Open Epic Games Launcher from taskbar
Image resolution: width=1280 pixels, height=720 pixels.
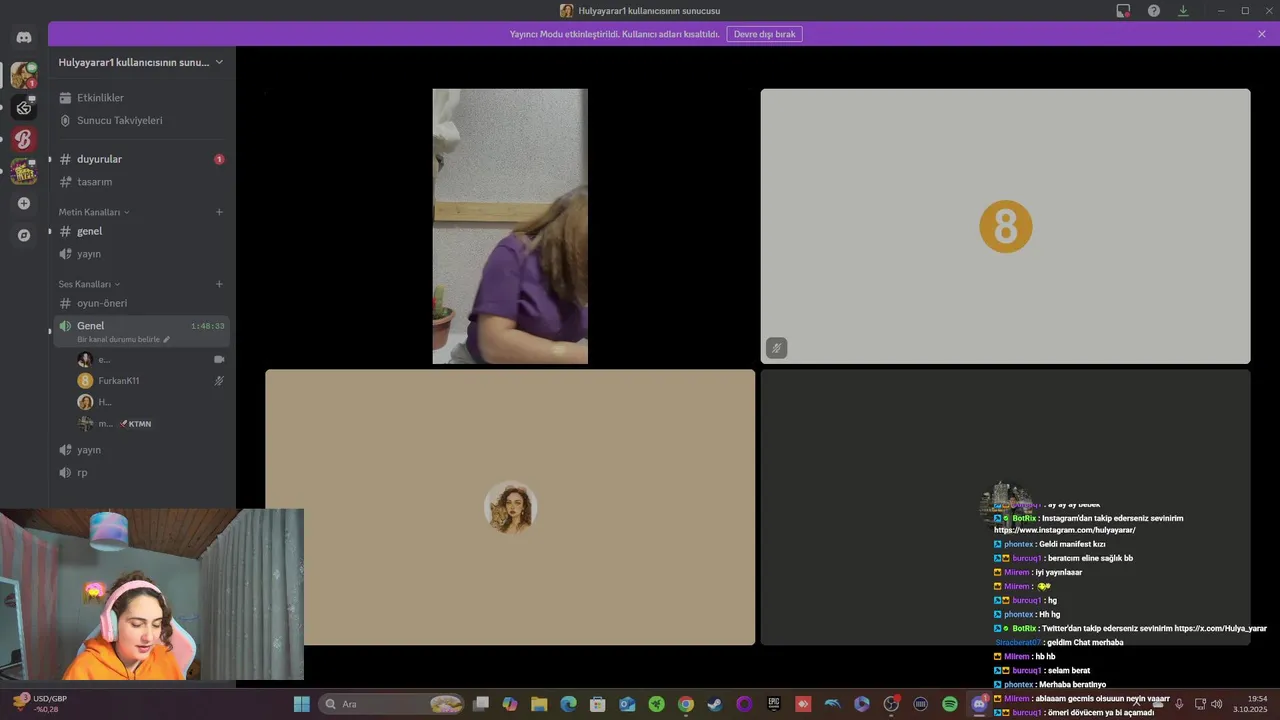(773, 704)
